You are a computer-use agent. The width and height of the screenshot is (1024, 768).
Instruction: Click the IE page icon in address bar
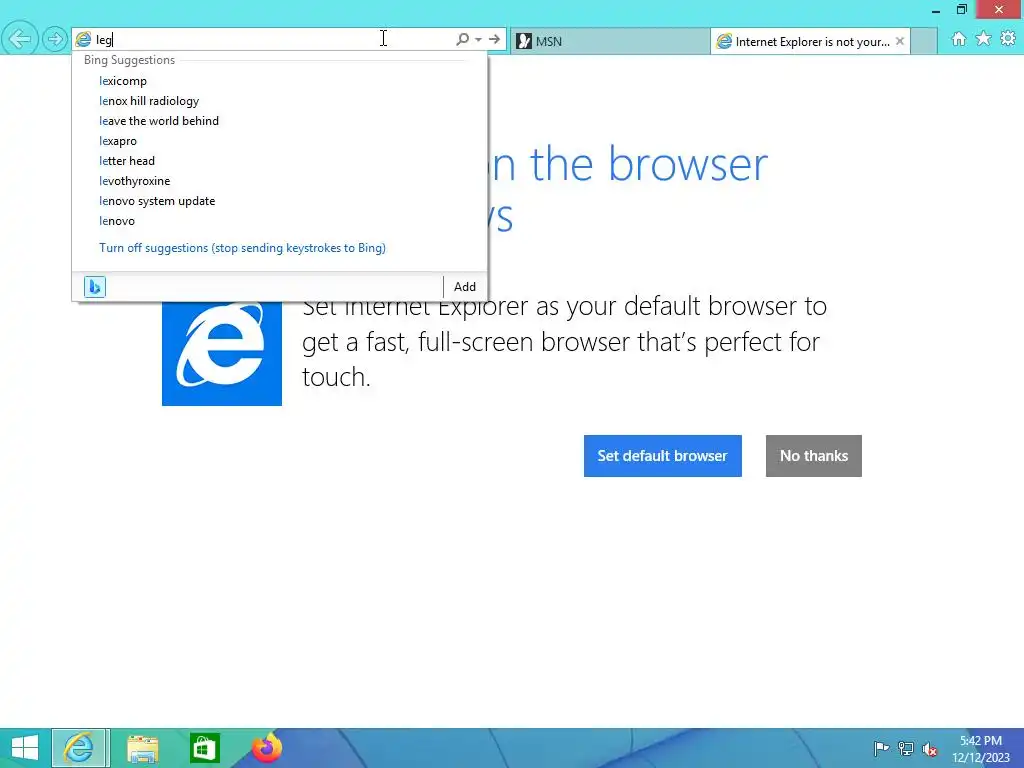coord(83,39)
